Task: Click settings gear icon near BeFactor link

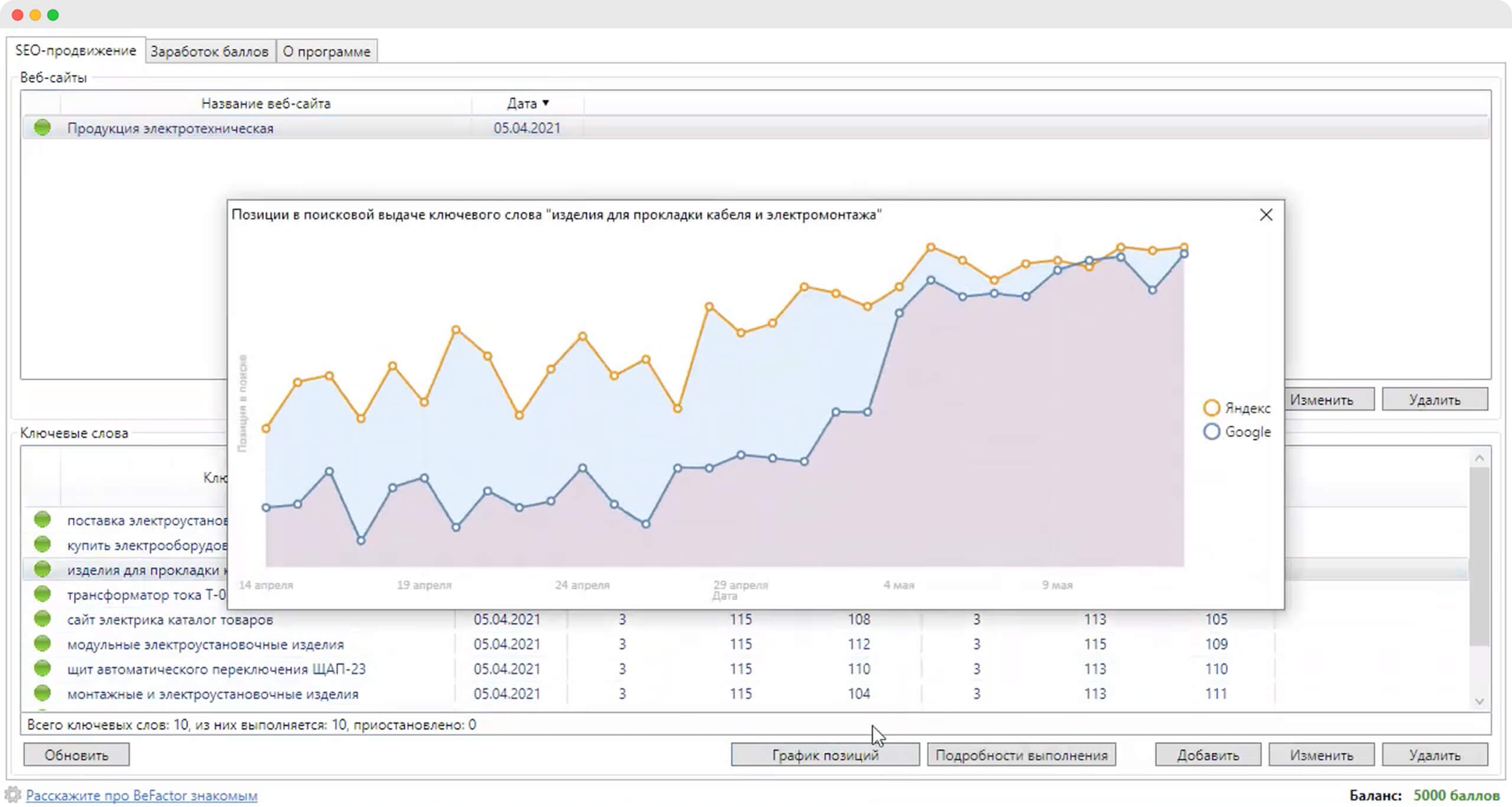Action: click(13, 795)
